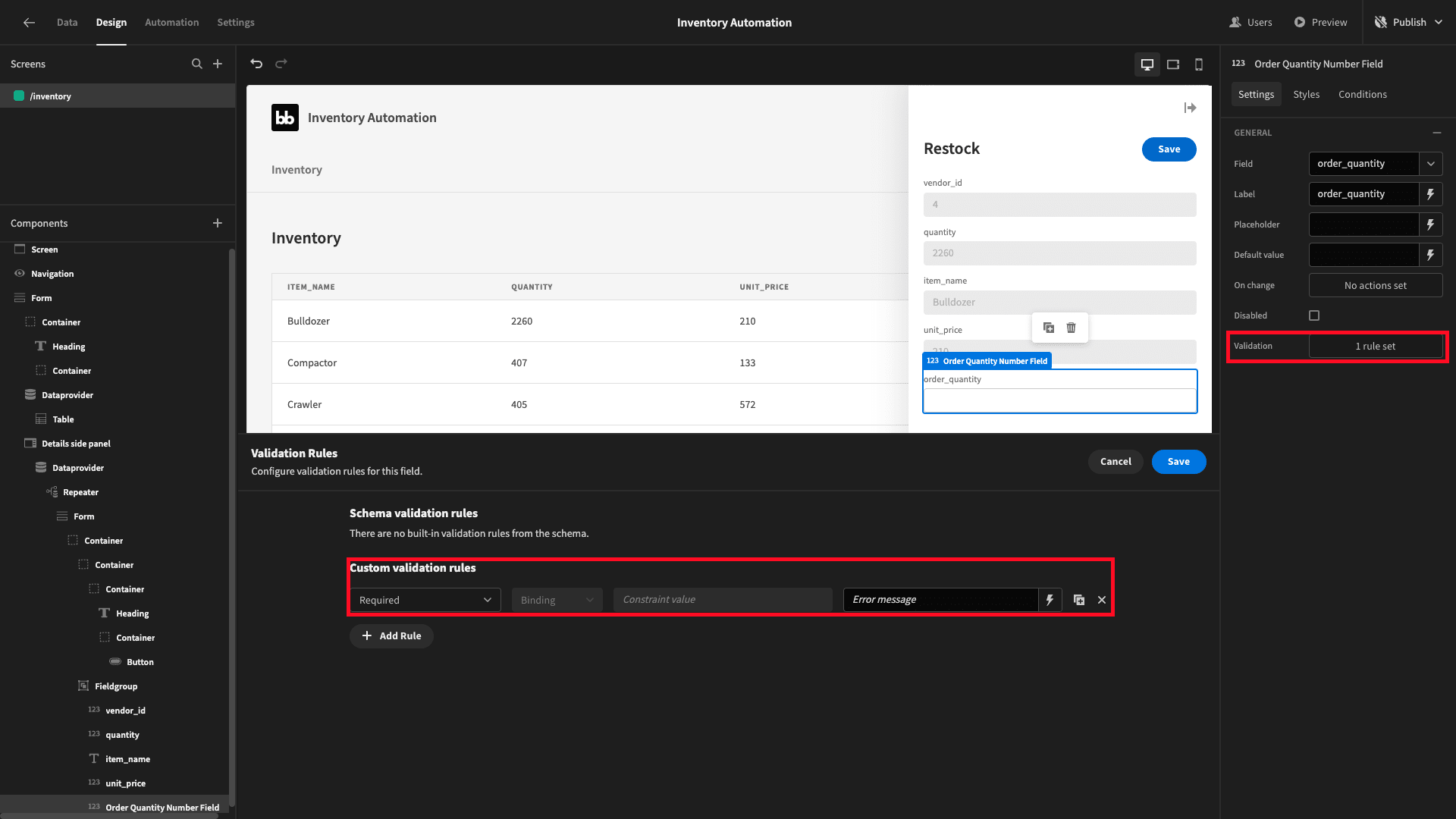Screen dimensions: 1456x819
Task: Toggle the Disabled checkbox
Action: [1314, 315]
